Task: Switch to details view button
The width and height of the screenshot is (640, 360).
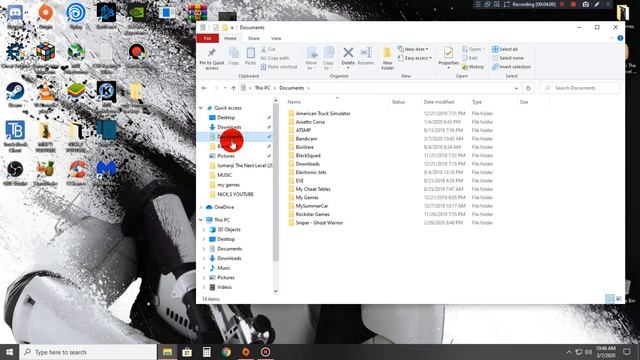Action: click(609, 299)
